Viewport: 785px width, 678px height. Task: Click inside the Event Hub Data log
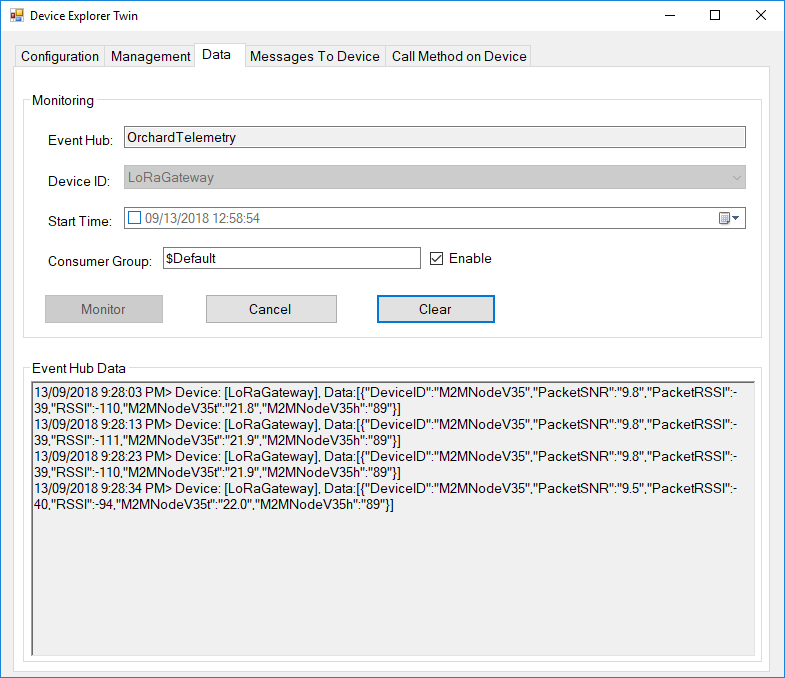point(393,580)
